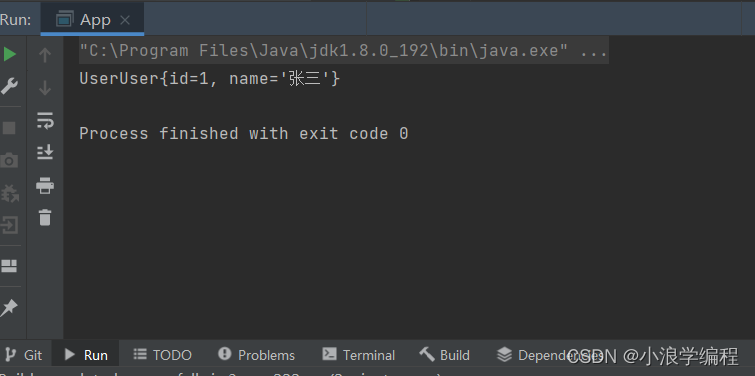Close the App run tab
The height and width of the screenshot is (376, 755).
[x=125, y=20]
